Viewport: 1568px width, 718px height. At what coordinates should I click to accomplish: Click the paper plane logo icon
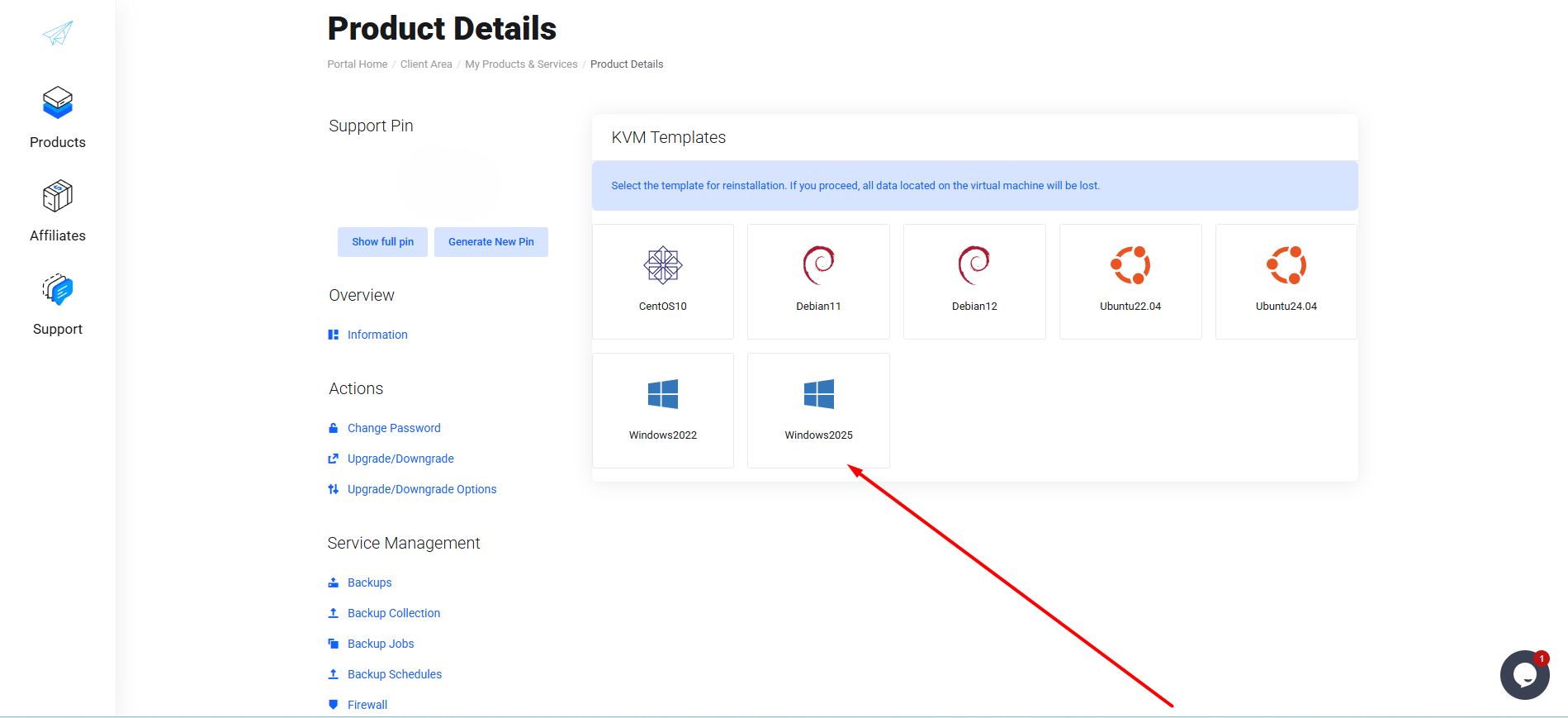click(x=58, y=33)
